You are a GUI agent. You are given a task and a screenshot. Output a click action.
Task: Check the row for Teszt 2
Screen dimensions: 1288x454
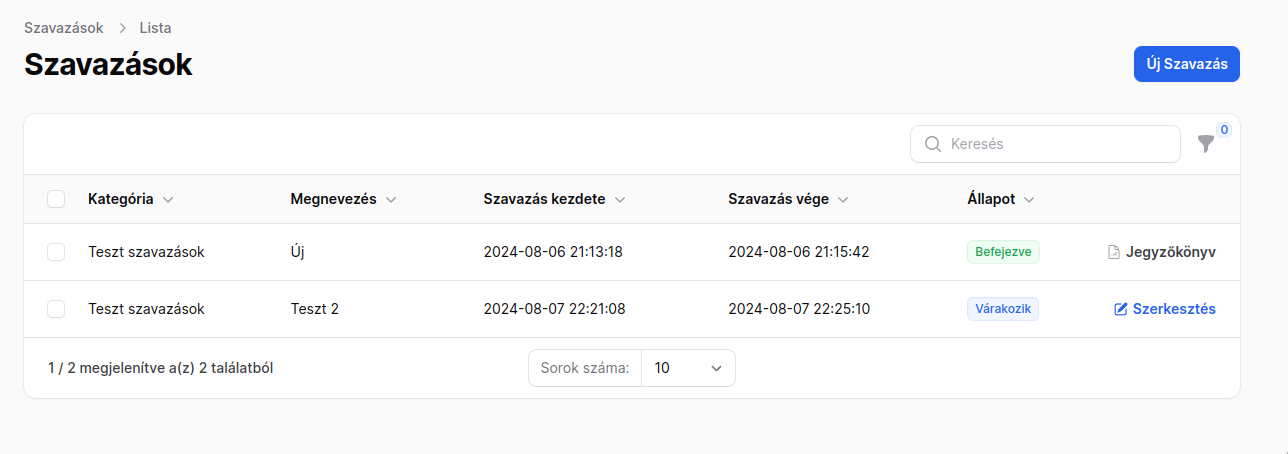[x=56, y=309]
